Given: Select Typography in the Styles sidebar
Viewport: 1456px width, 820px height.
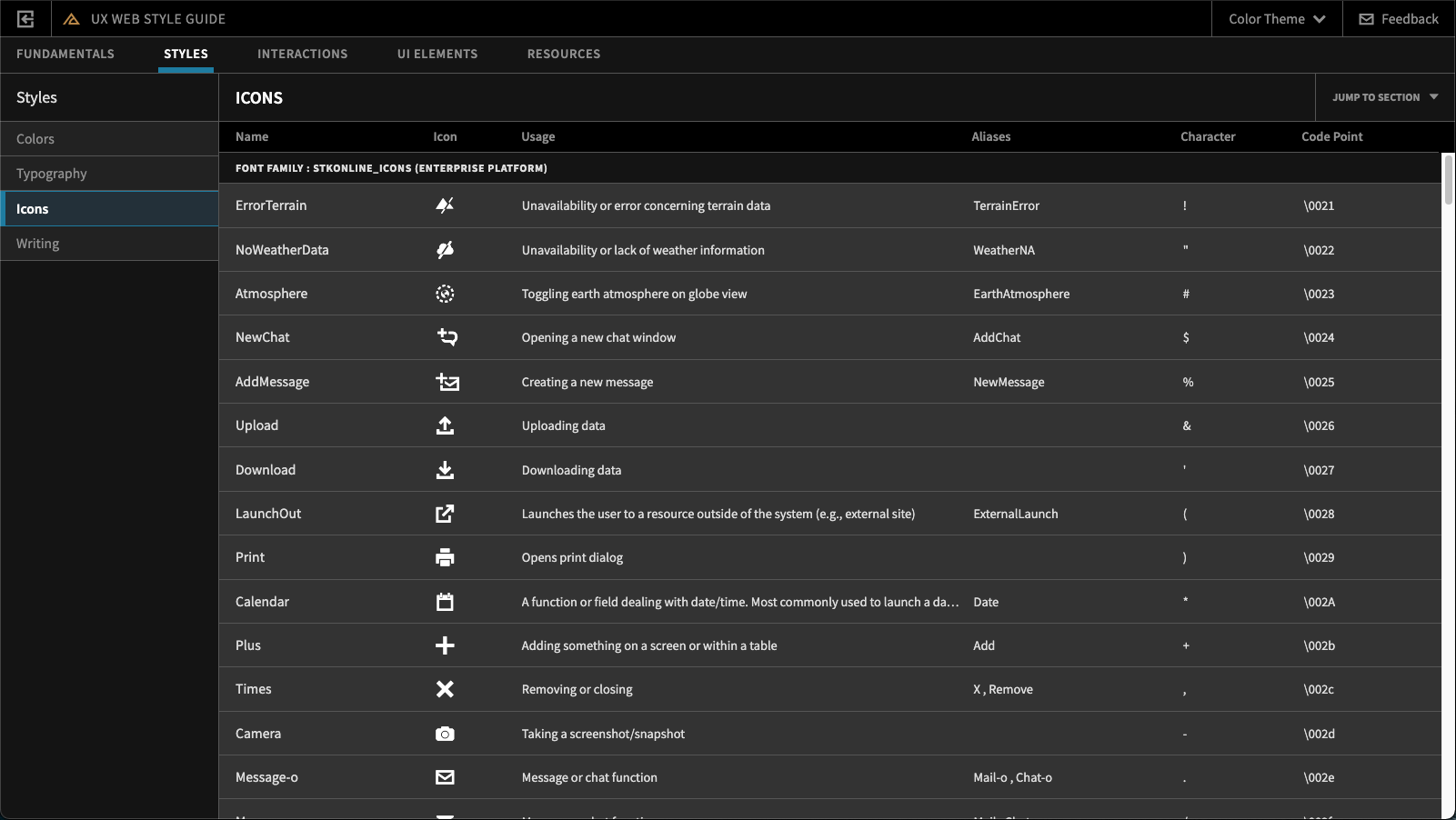Looking at the screenshot, I should (52, 174).
